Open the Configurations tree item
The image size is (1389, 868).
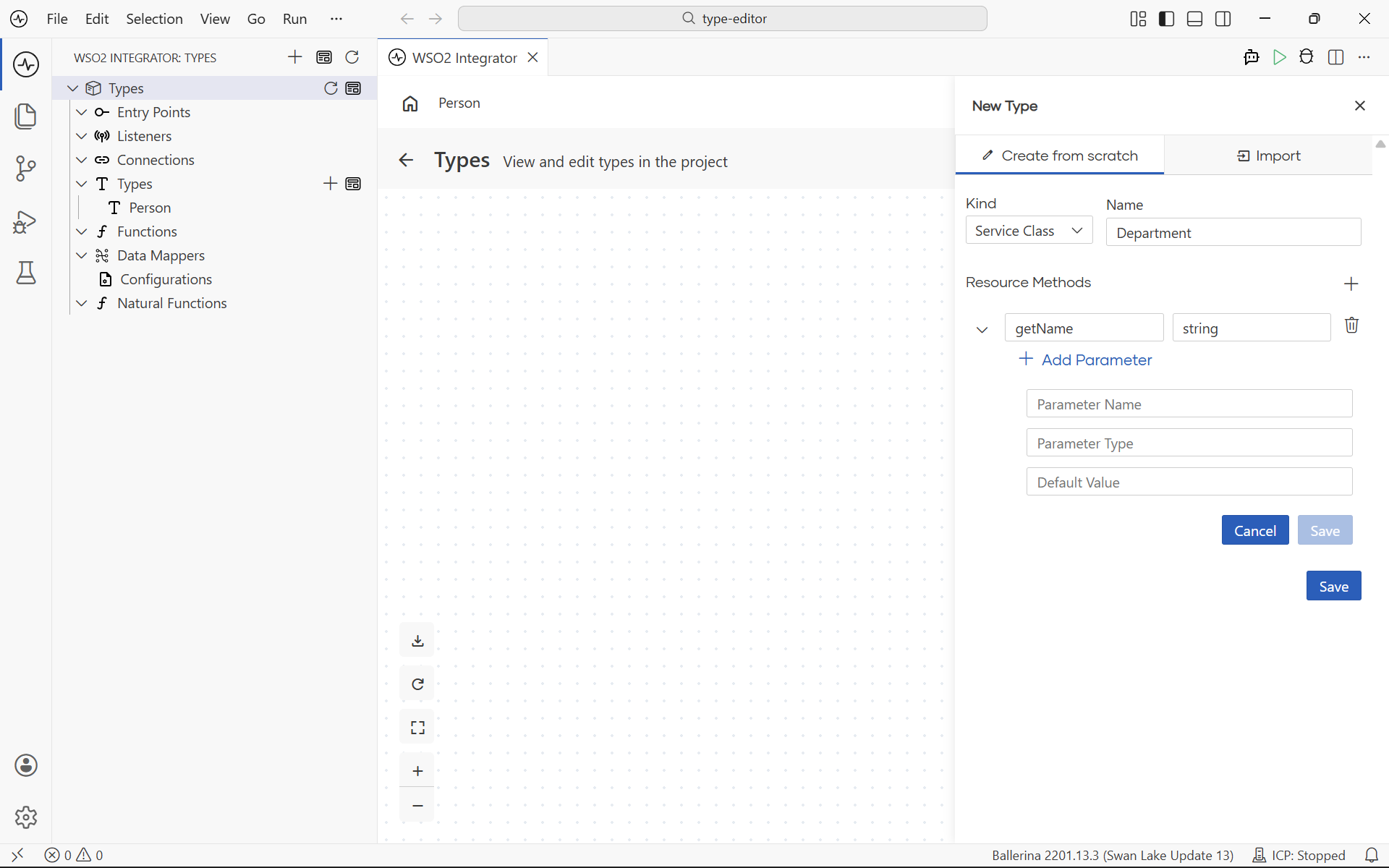[x=166, y=279]
